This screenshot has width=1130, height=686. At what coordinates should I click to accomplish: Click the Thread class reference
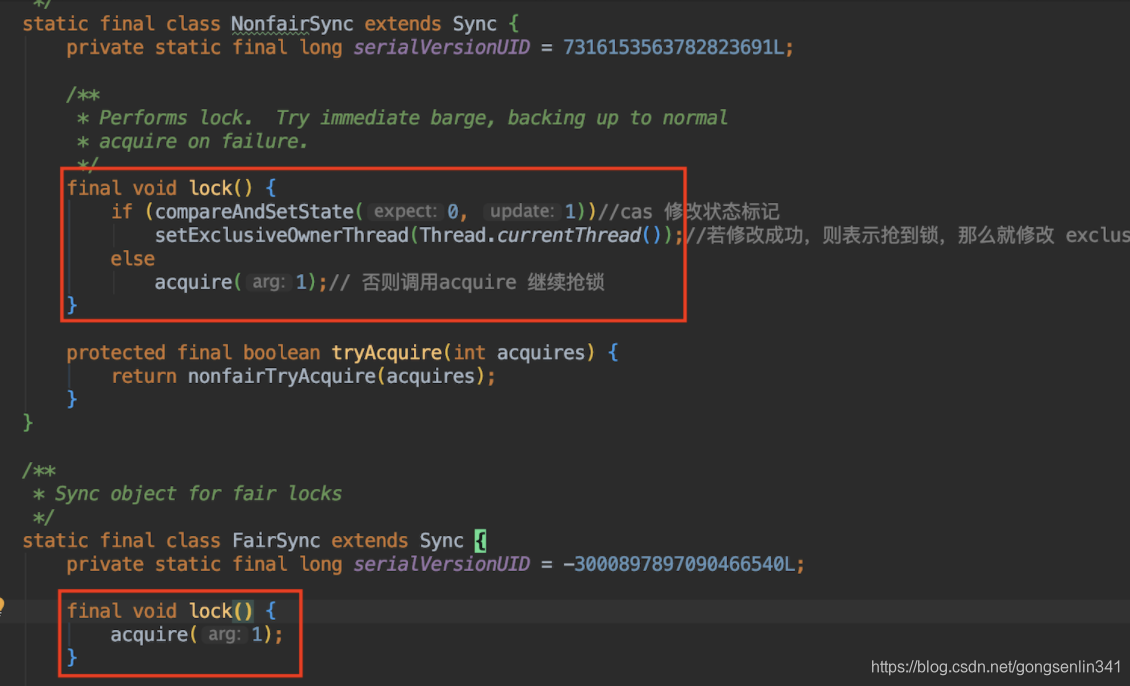coord(453,236)
